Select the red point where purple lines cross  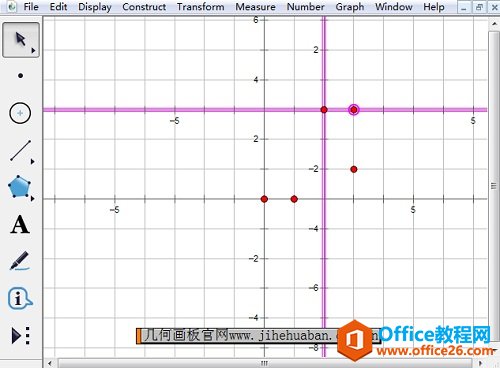pyautogui.click(x=324, y=109)
